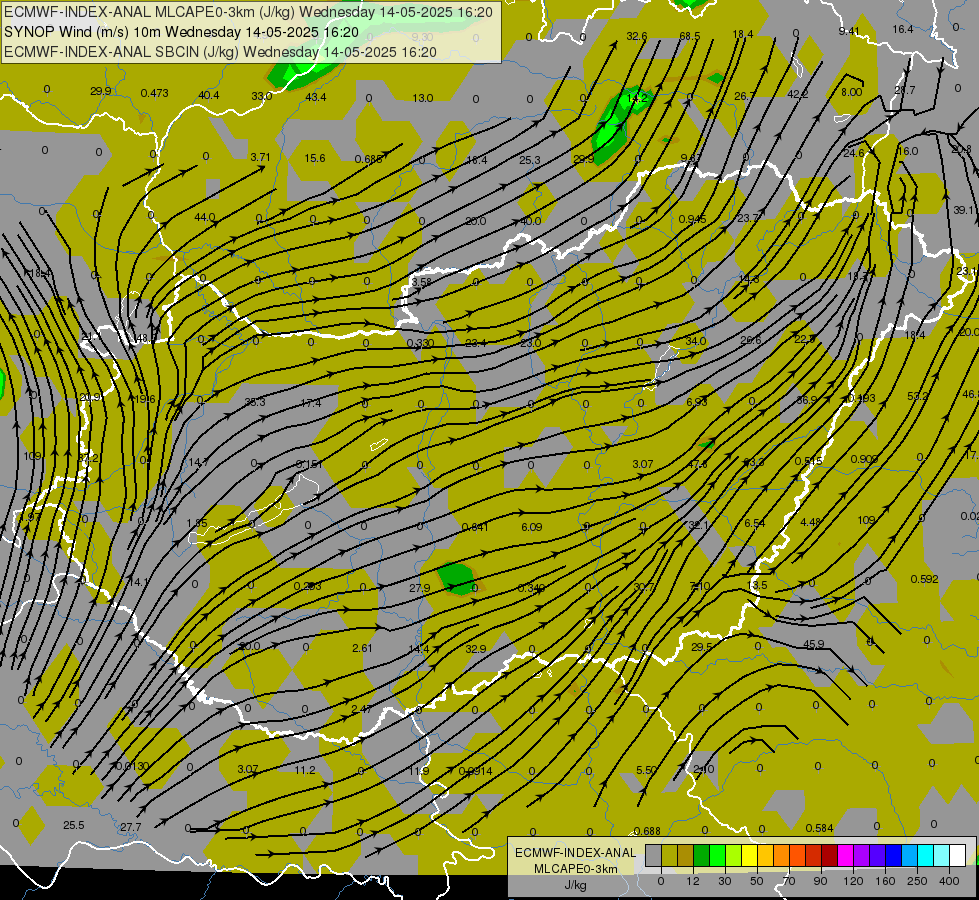
Task: Click the map value 40.0
Action: tap(531, 221)
